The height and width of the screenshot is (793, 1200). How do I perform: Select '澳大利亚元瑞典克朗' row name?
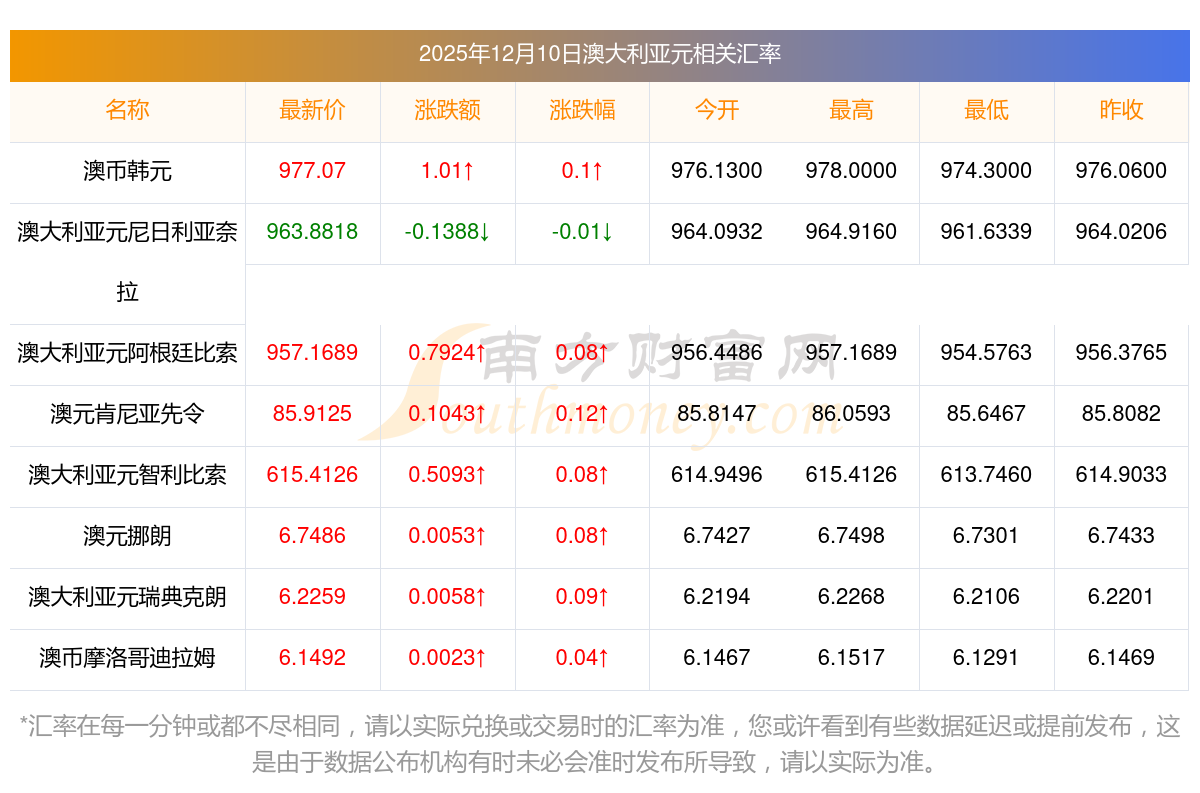(x=127, y=597)
